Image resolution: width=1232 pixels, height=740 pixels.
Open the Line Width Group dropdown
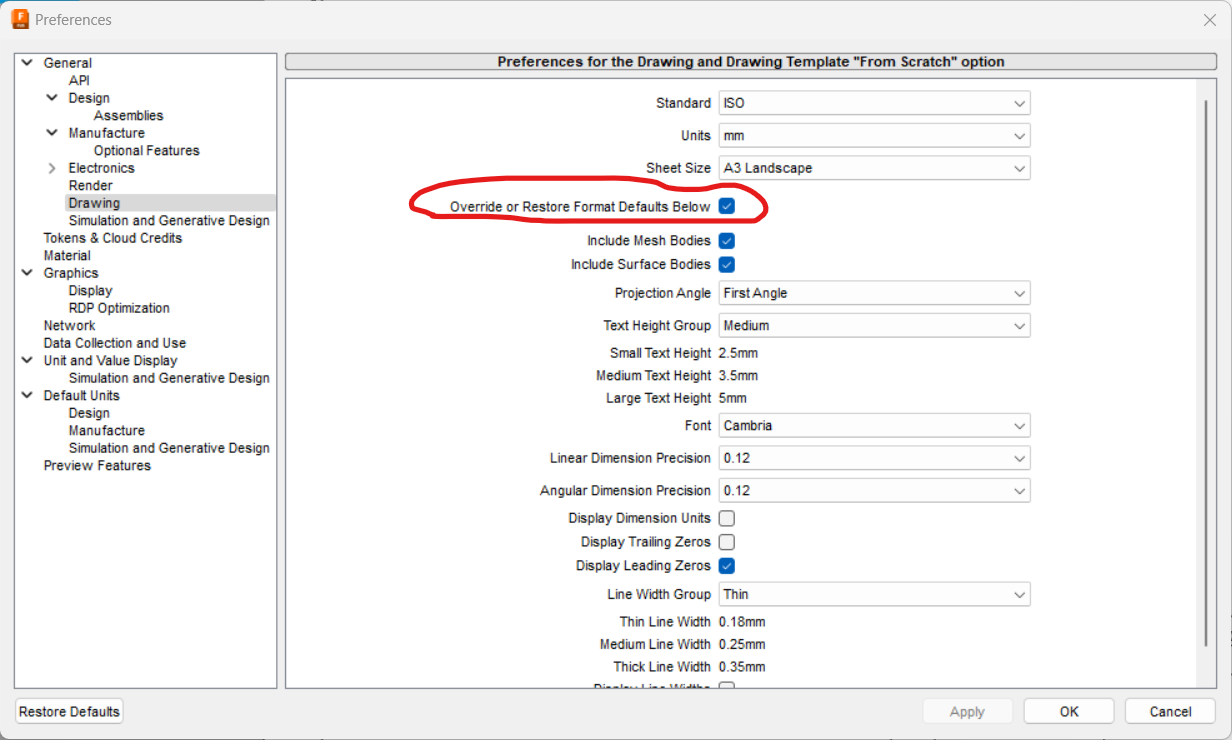pyautogui.click(x=1017, y=594)
